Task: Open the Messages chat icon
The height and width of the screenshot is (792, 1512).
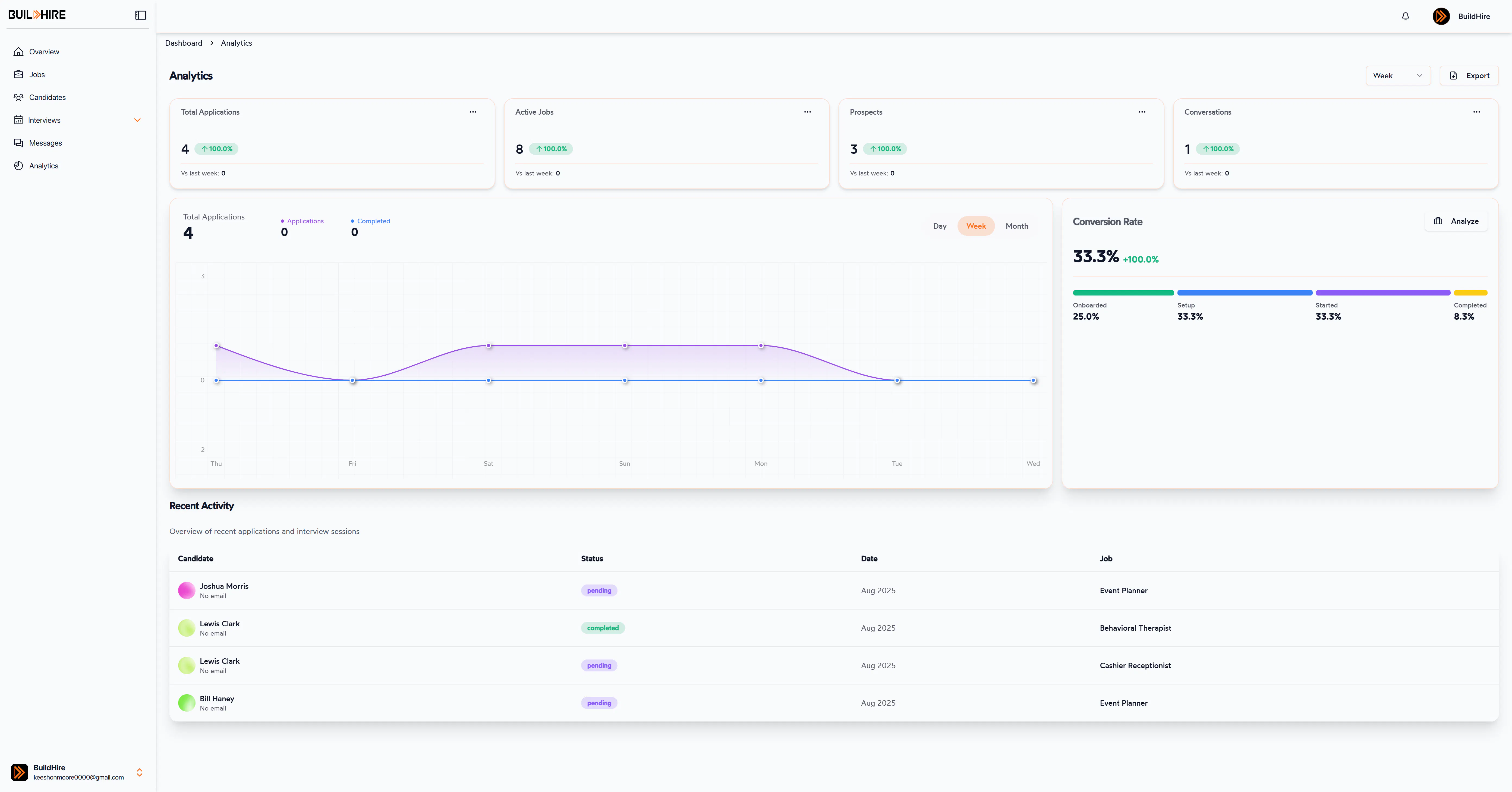Action: point(19,143)
